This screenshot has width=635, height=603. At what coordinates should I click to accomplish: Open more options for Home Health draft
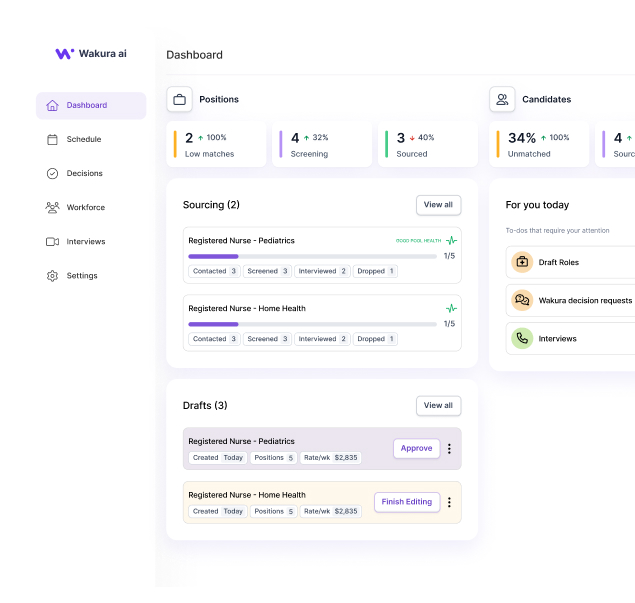449,502
